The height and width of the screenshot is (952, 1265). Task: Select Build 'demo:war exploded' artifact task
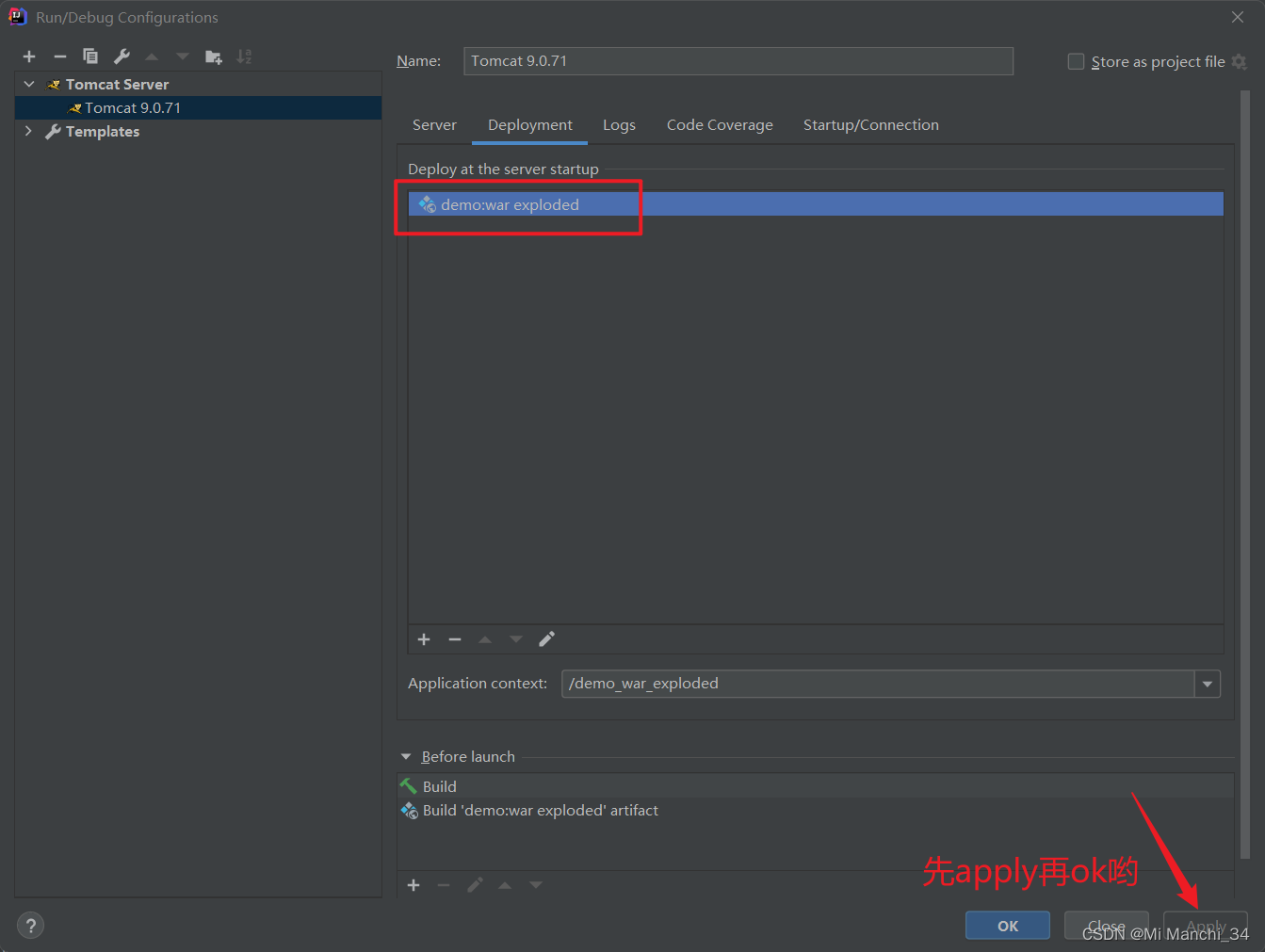(x=816, y=810)
